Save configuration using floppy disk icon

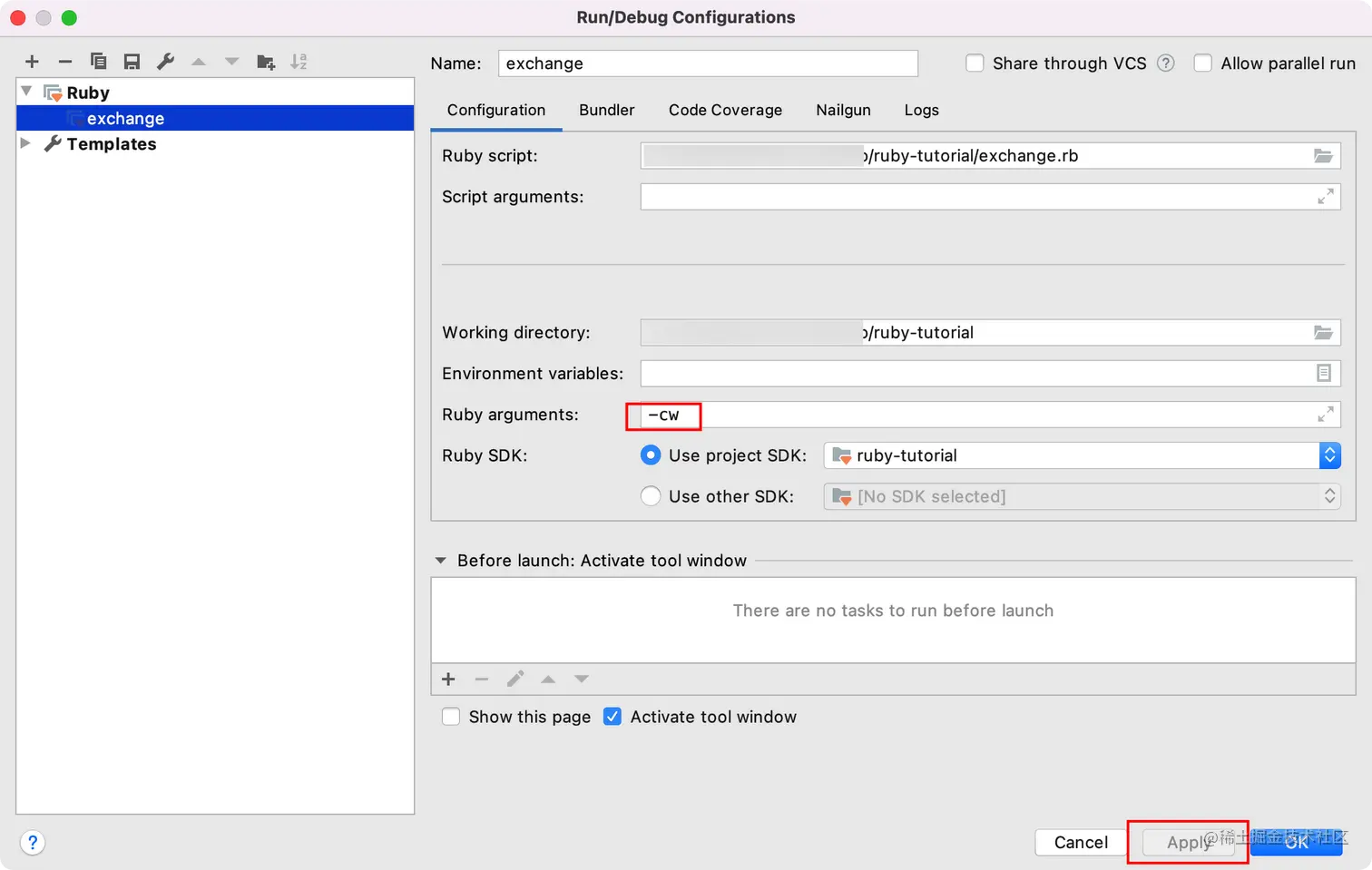pos(132,62)
